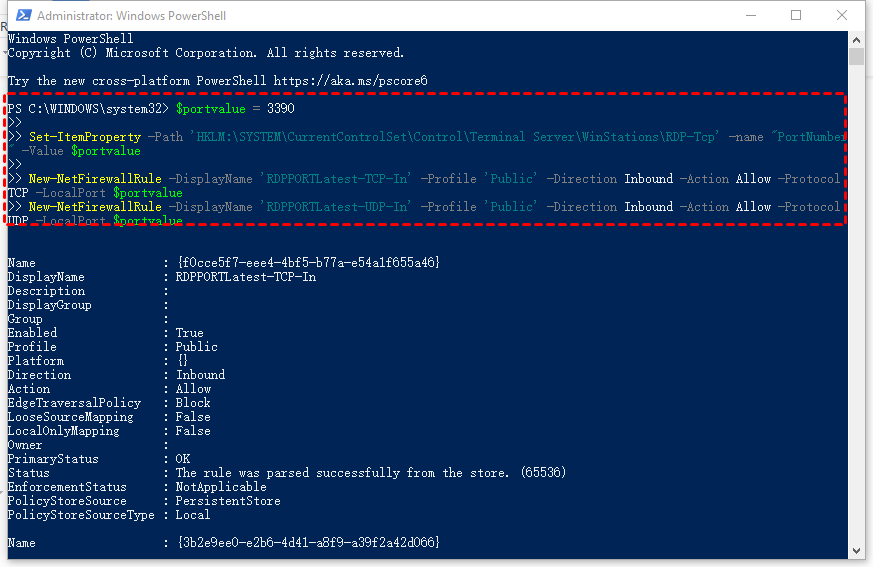Click the PolicyStoreSource value 'PersistentStore'
This screenshot has width=873, height=567.
[228, 501]
